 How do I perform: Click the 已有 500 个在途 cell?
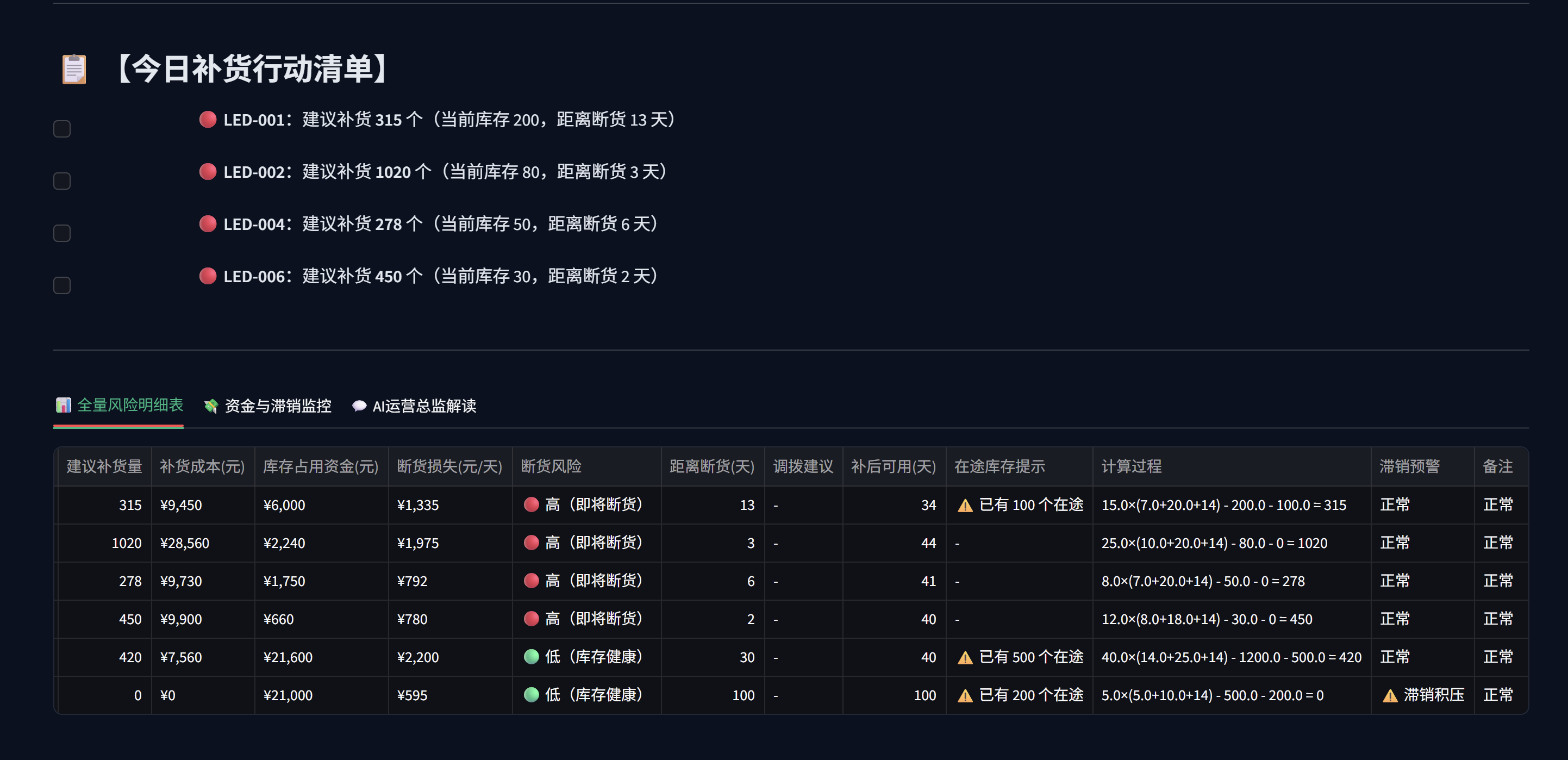point(1020,657)
